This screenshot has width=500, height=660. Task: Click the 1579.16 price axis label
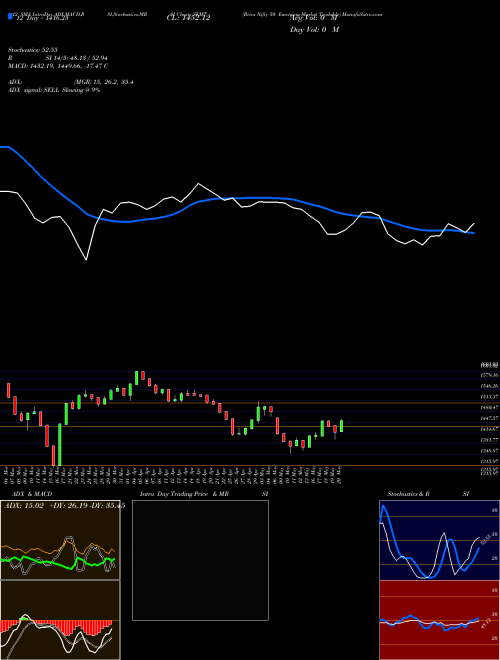(490, 375)
